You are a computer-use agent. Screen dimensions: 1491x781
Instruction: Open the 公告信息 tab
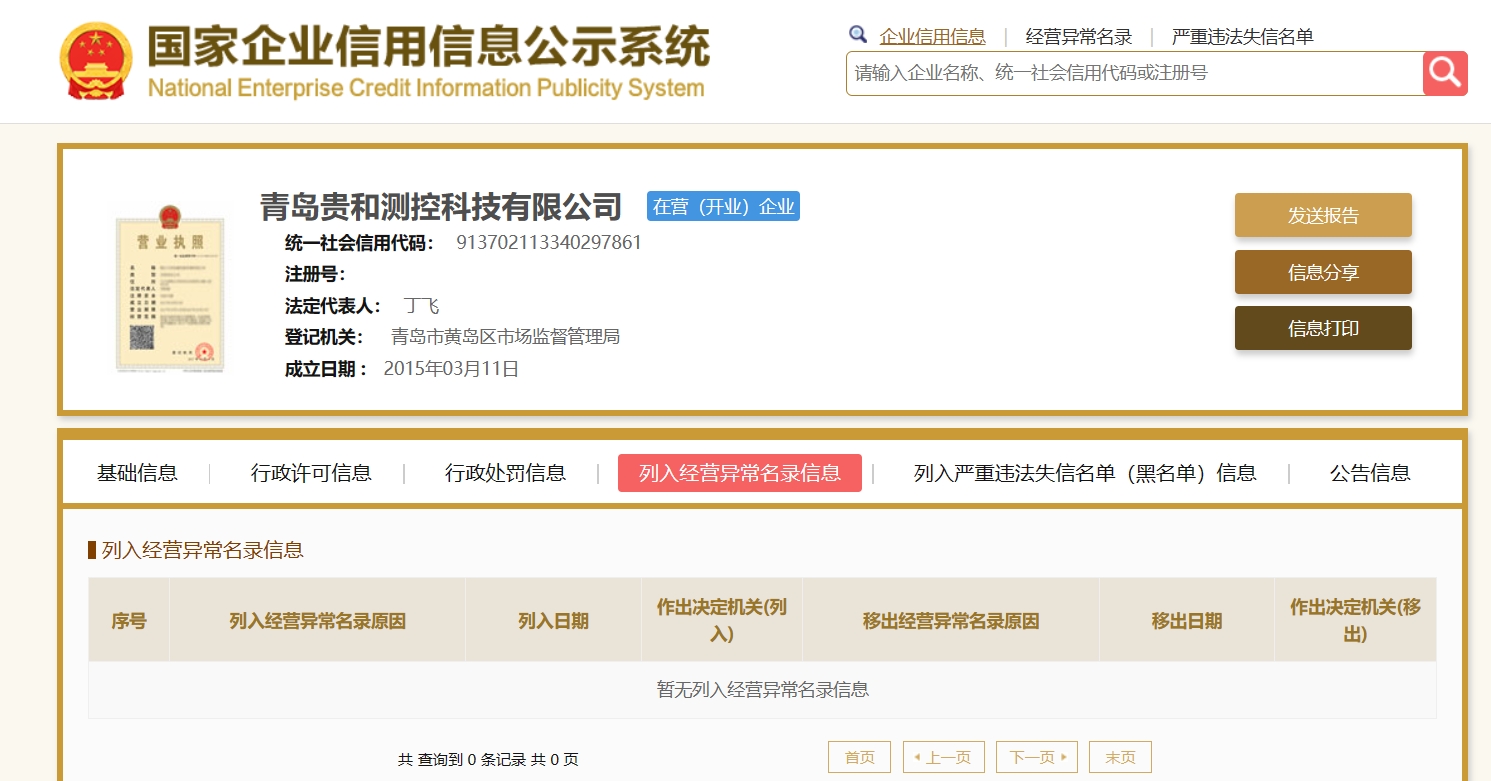pos(1370,473)
